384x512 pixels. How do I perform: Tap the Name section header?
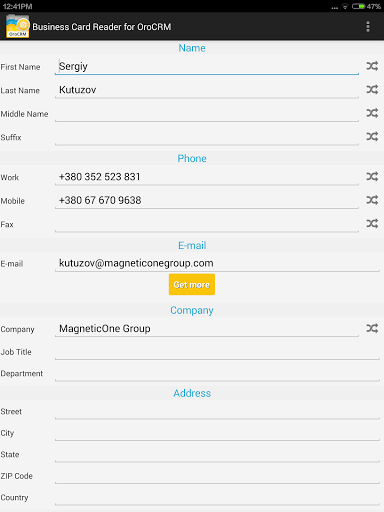(192, 48)
